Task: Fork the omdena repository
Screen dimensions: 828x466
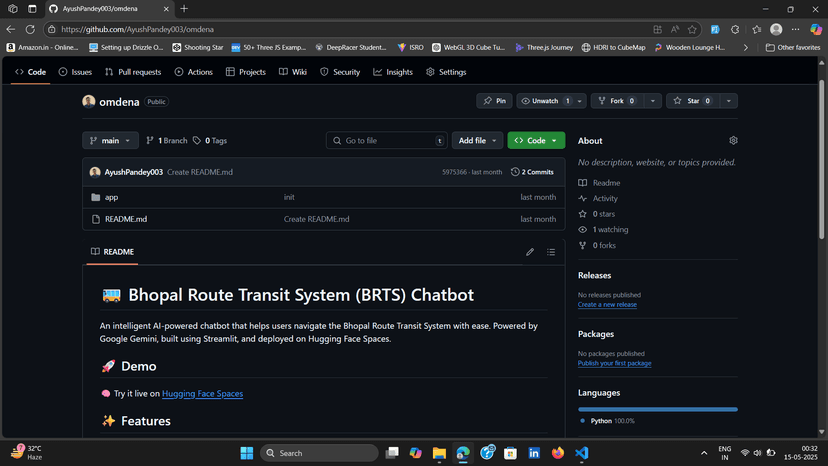Action: coord(617,101)
